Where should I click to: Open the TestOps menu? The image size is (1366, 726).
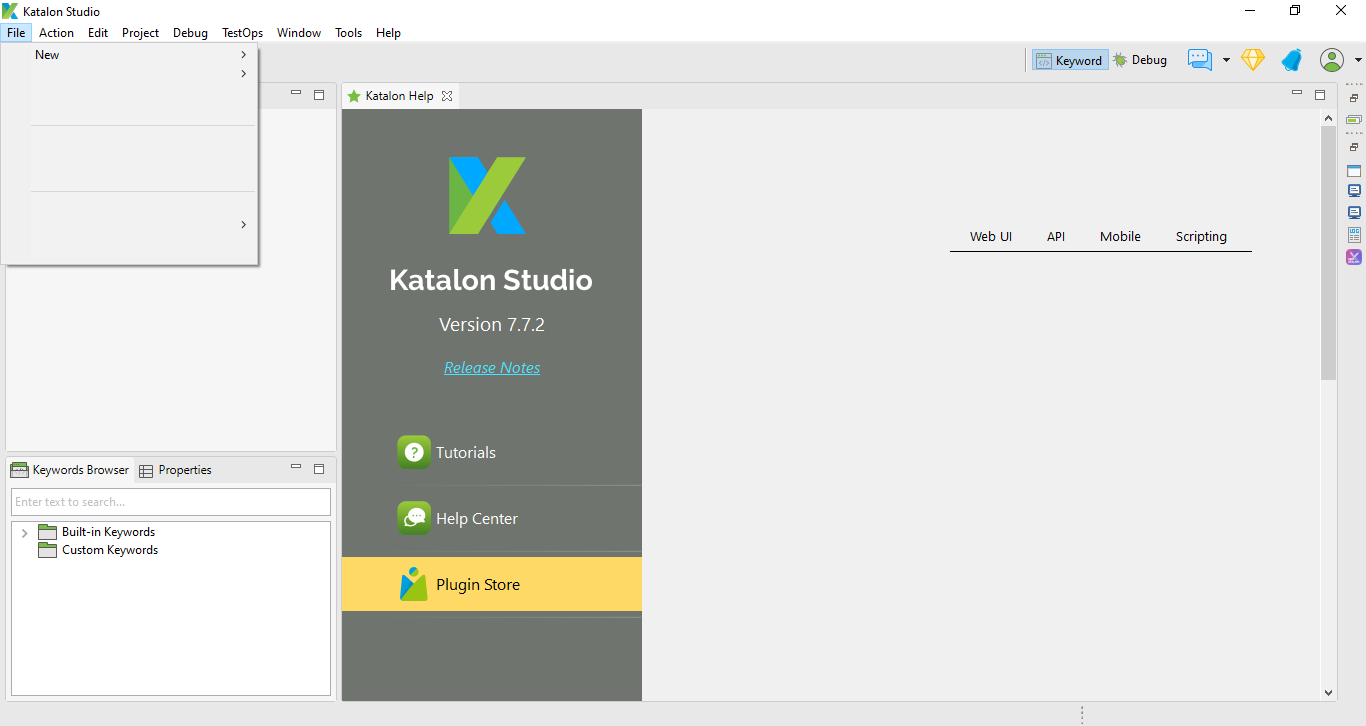tap(242, 33)
